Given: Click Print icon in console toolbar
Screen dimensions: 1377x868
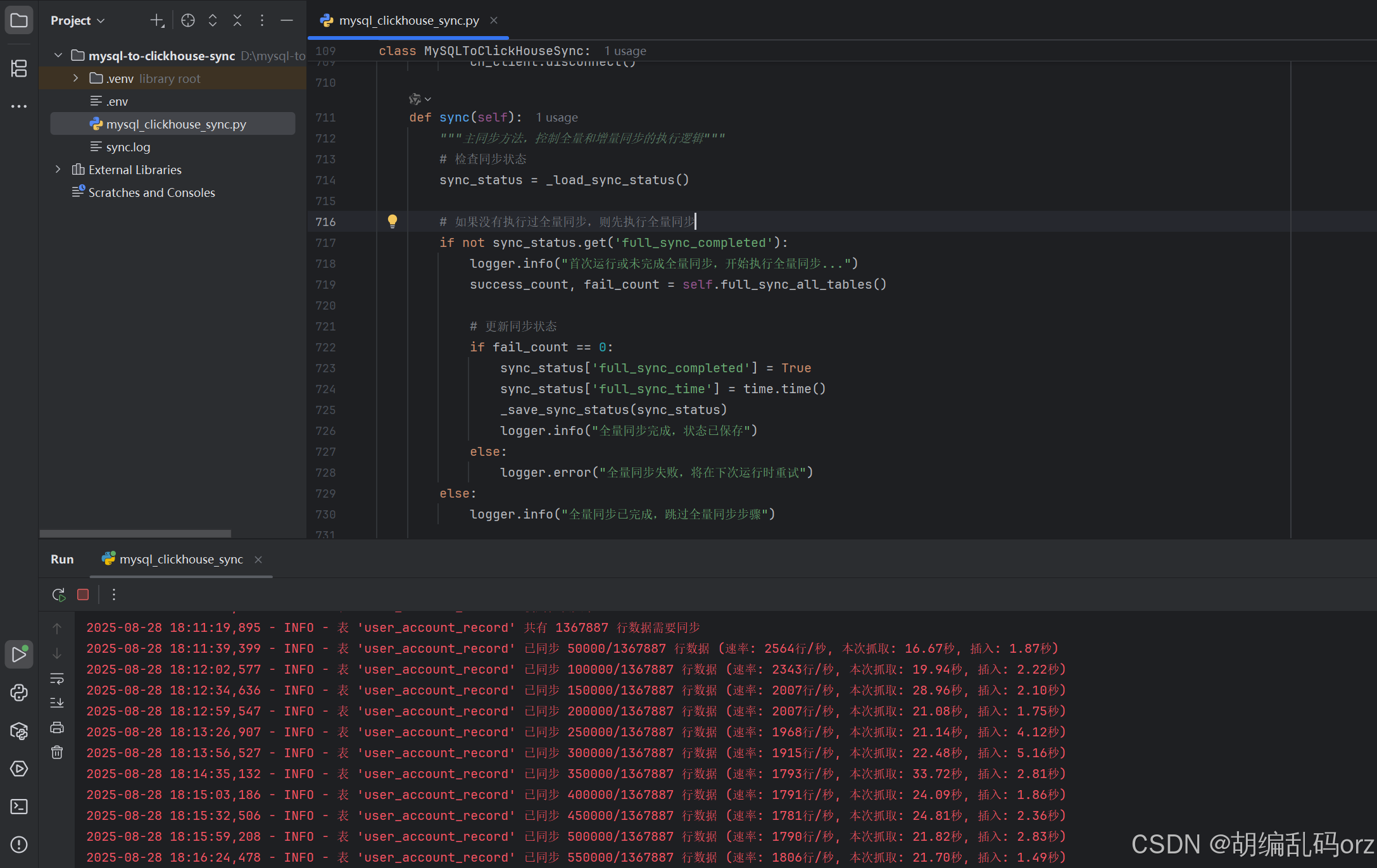Looking at the screenshot, I should 57,727.
